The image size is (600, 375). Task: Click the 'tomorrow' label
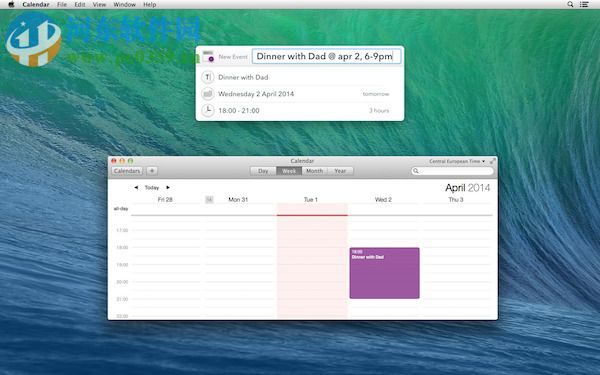click(376, 94)
